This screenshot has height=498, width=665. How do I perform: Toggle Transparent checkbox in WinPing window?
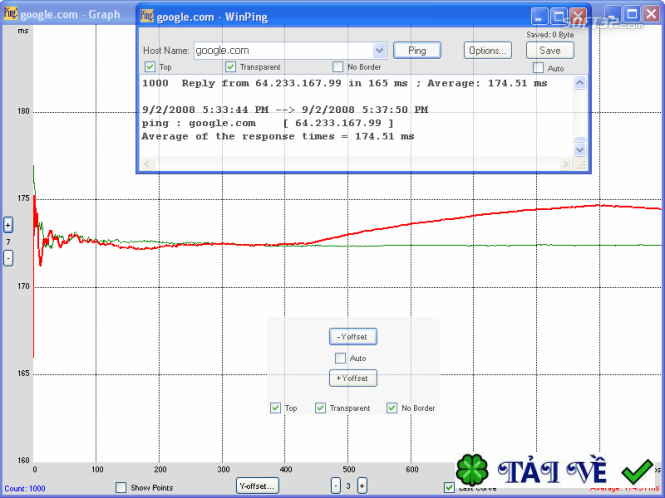pyautogui.click(x=232, y=68)
